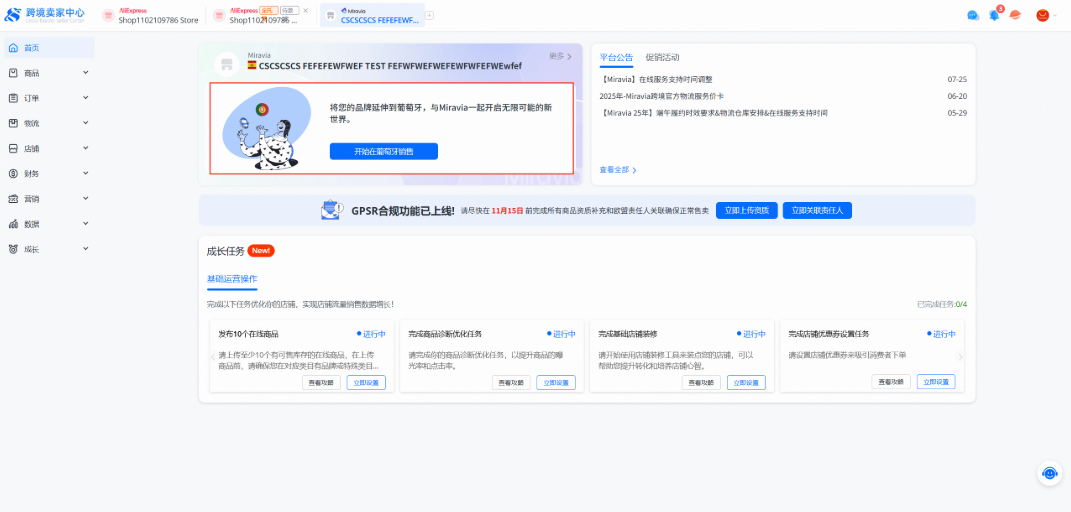Click the 立即上传资质 button
1071x512 pixels.
click(x=746, y=210)
